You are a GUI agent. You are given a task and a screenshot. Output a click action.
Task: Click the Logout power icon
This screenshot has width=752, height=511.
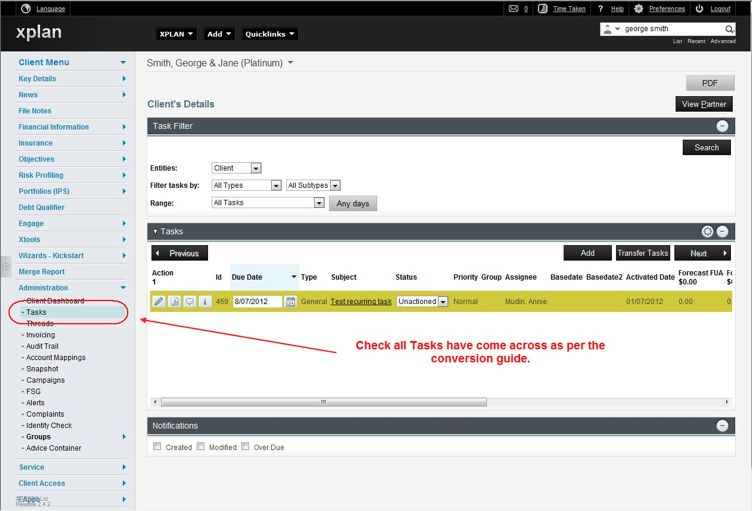click(x=699, y=9)
